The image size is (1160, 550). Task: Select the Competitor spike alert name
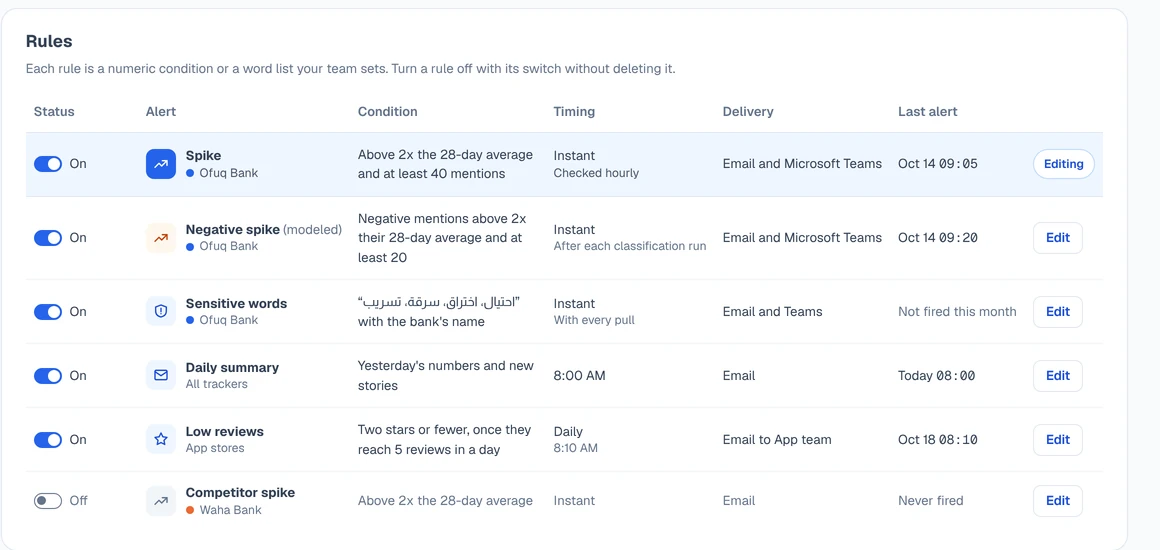click(240, 492)
